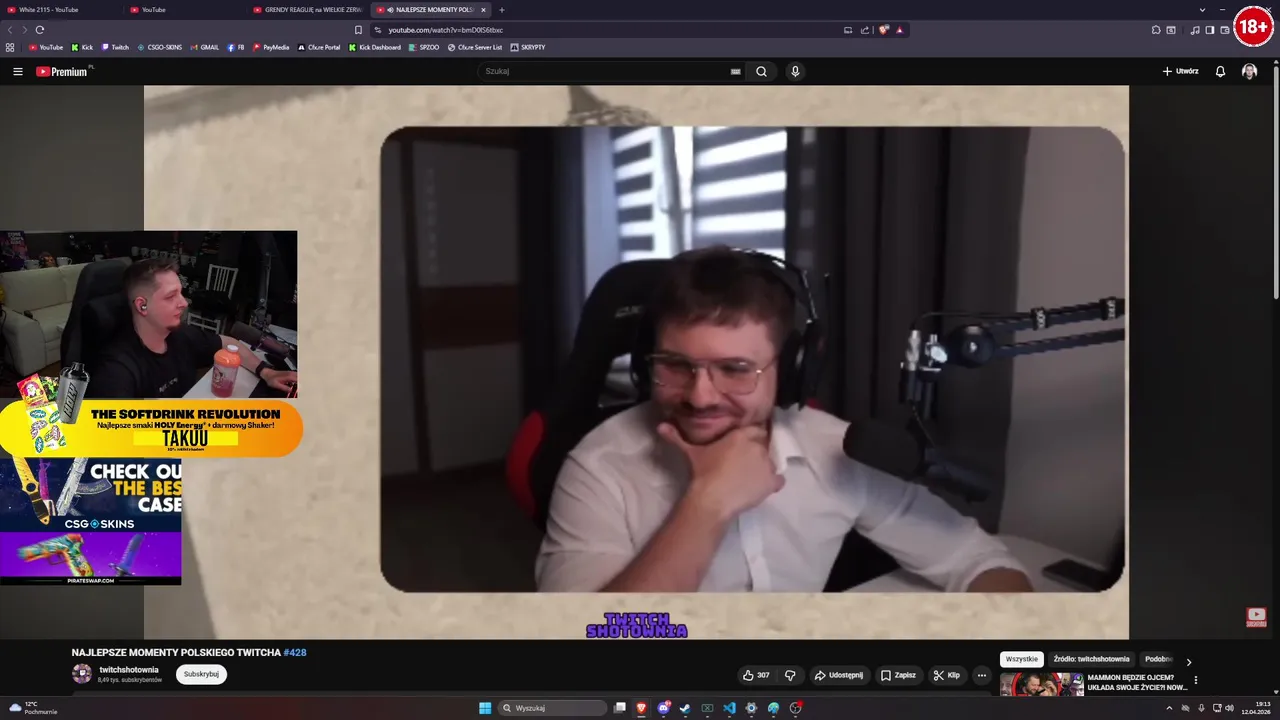Open the twitchshotownia channel name

point(129,670)
